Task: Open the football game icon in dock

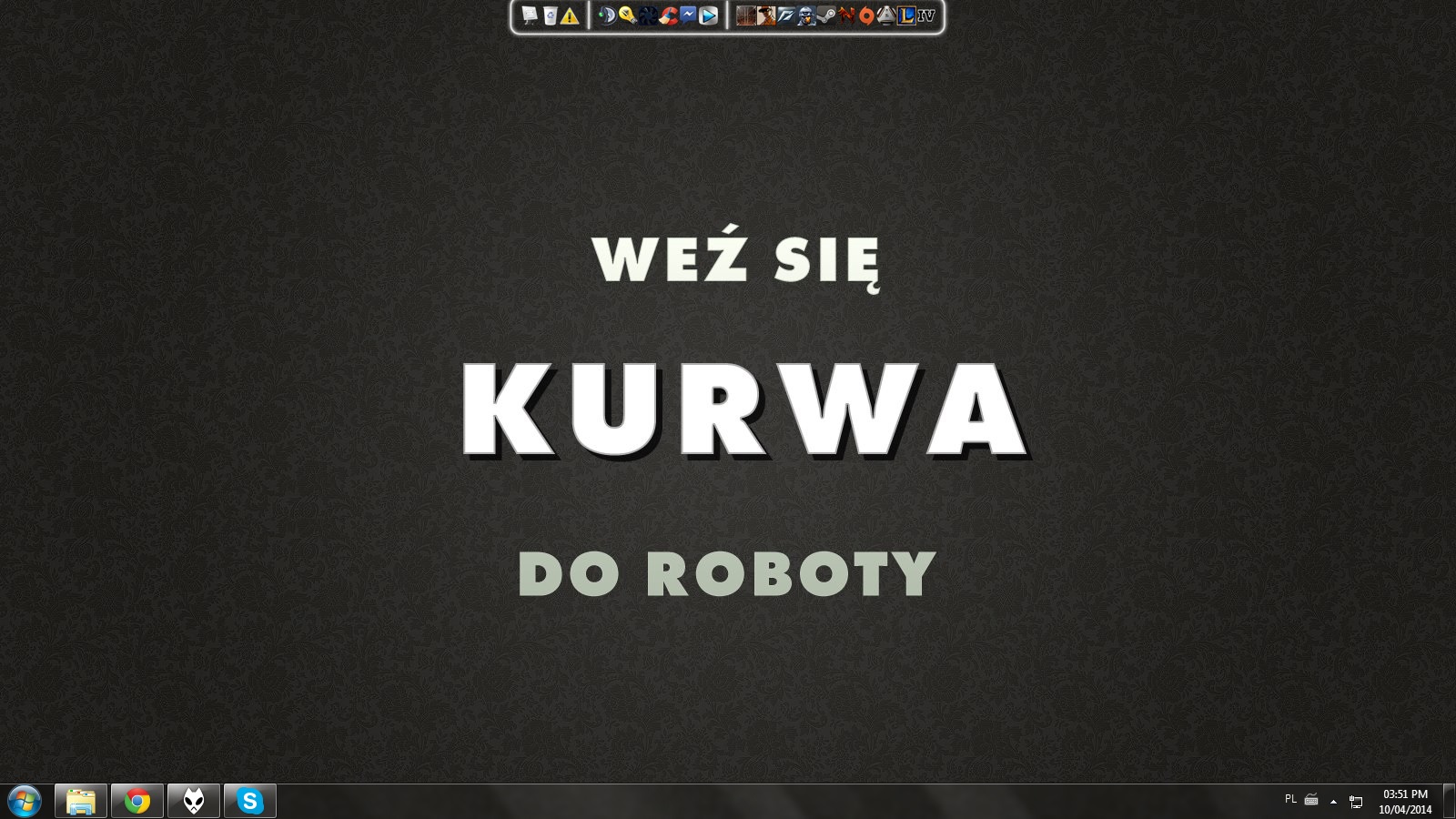Action: [886, 15]
